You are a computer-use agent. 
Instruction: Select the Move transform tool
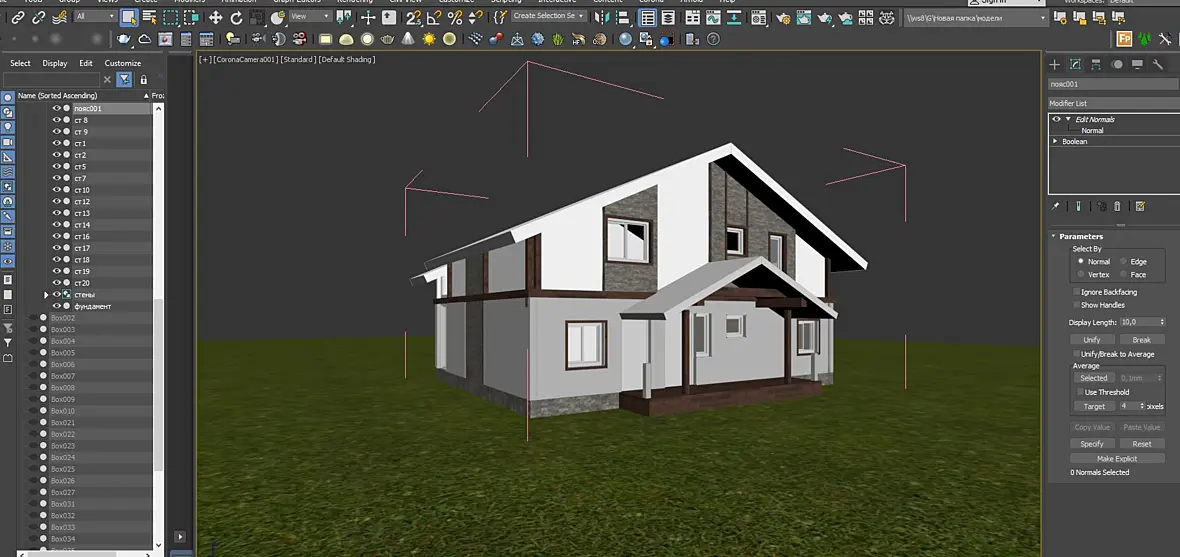coord(215,17)
